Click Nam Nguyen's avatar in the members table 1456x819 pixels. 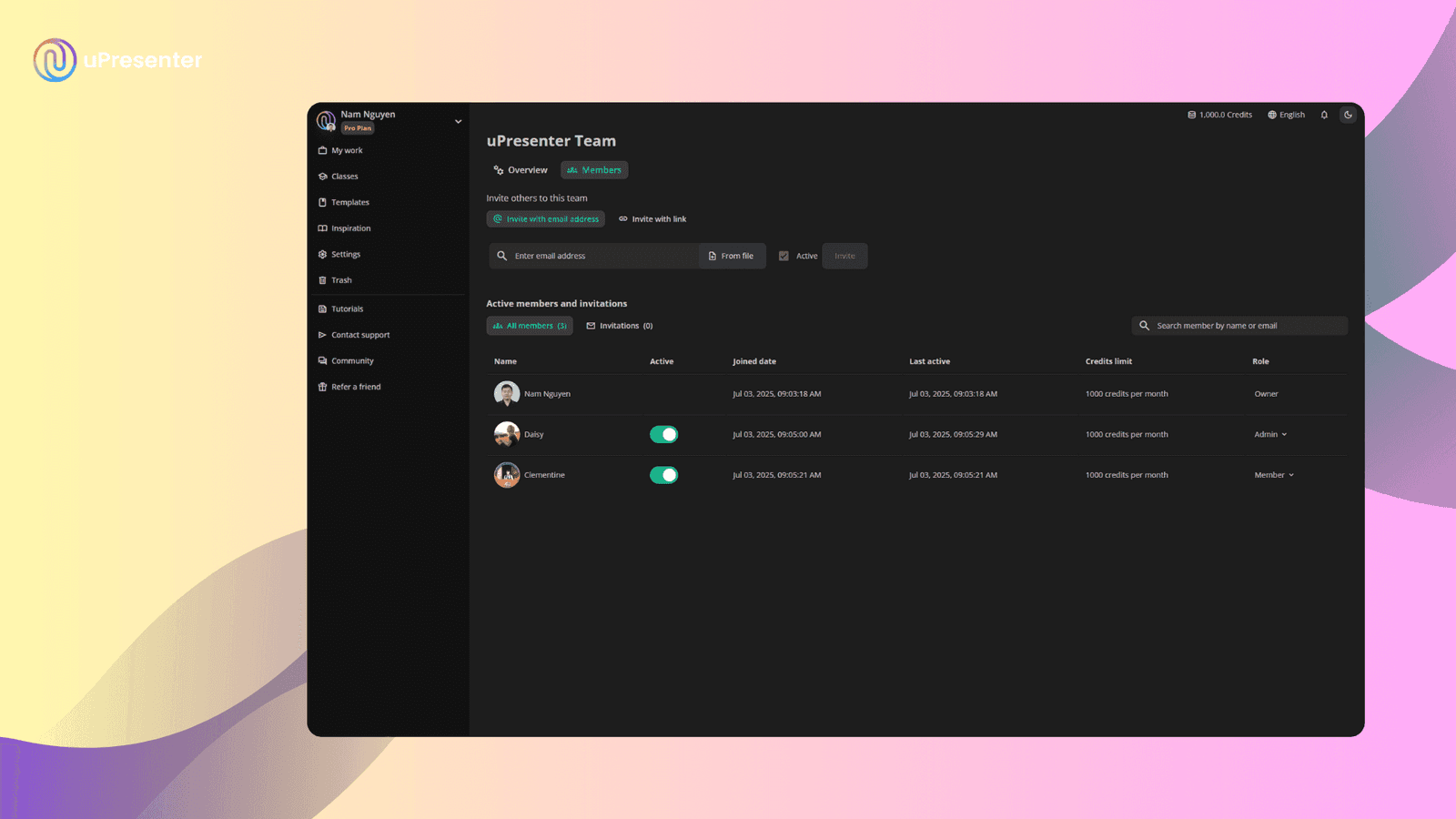coord(507,394)
